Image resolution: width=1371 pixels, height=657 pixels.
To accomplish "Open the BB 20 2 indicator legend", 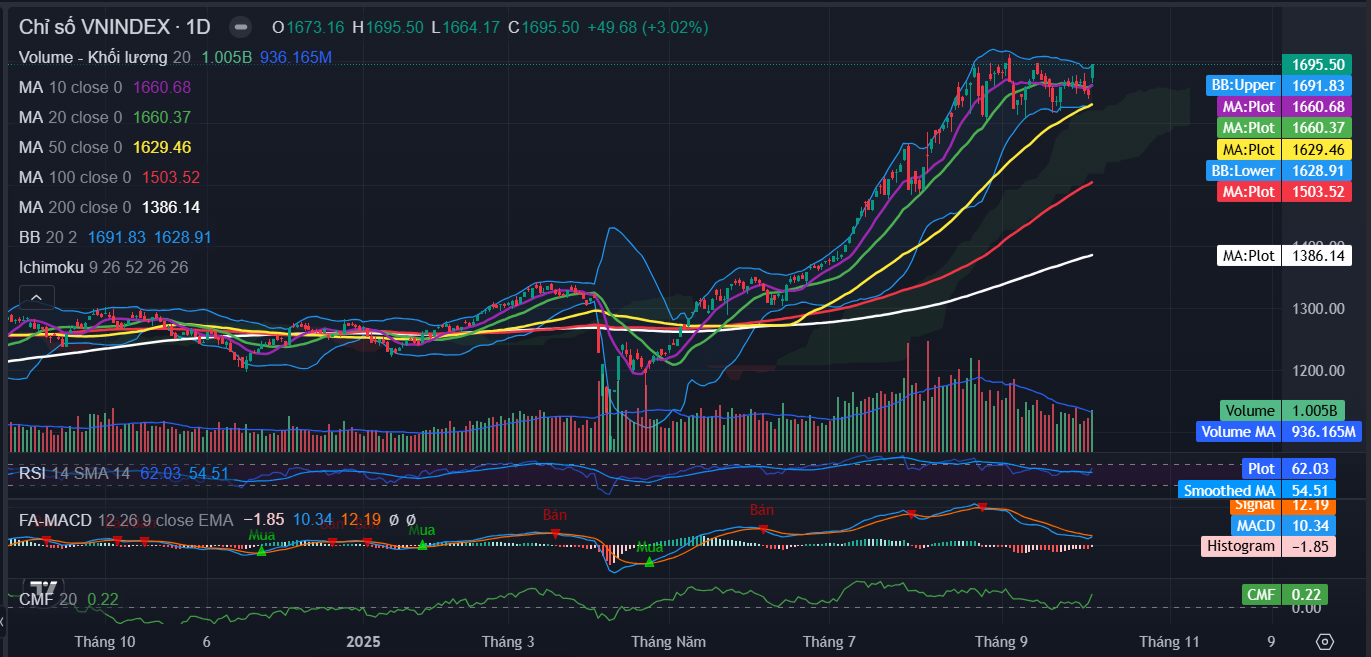I will pyautogui.click(x=50, y=237).
